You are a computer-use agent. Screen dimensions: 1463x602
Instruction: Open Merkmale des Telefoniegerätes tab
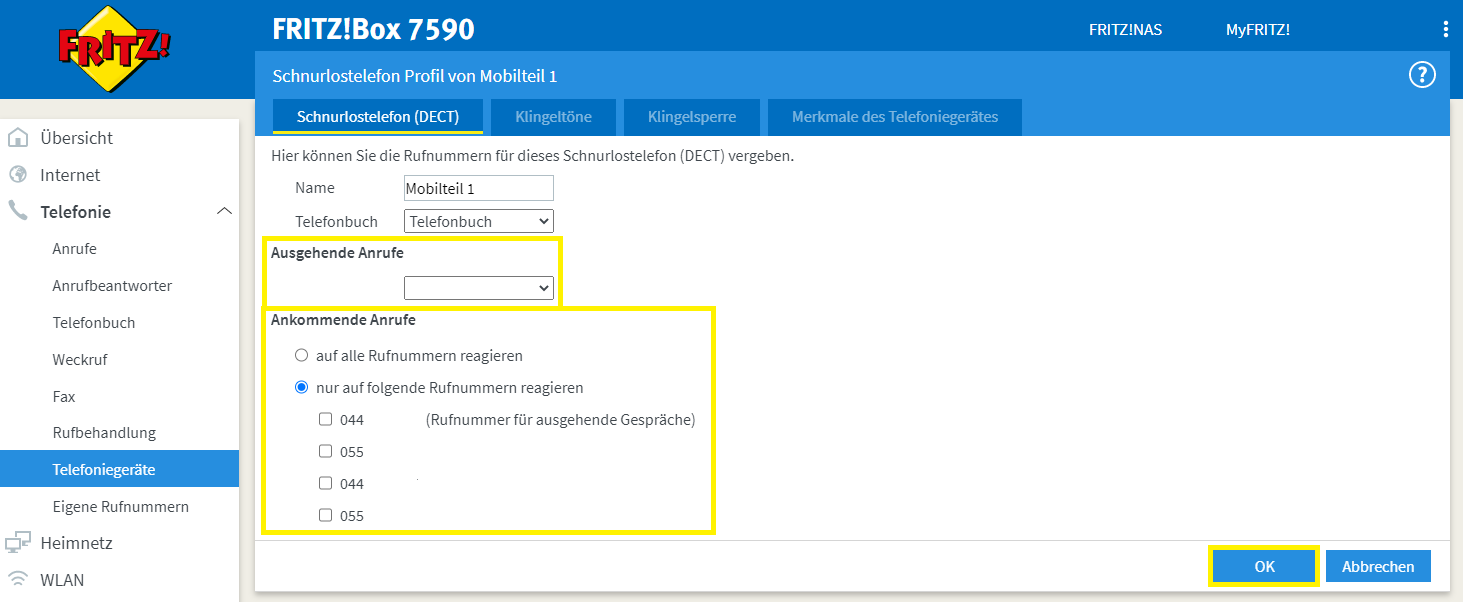pyautogui.click(x=895, y=117)
